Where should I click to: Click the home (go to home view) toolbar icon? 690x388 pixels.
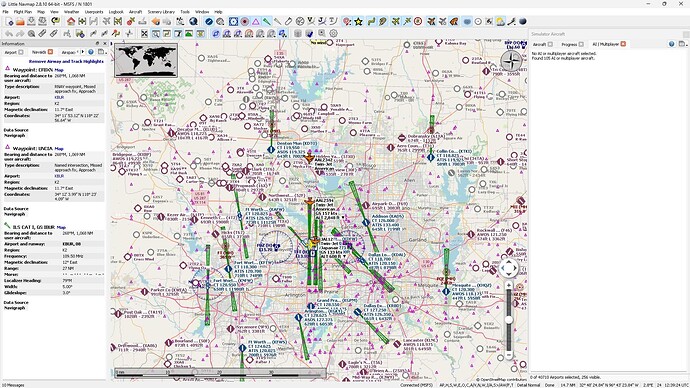(71, 21)
